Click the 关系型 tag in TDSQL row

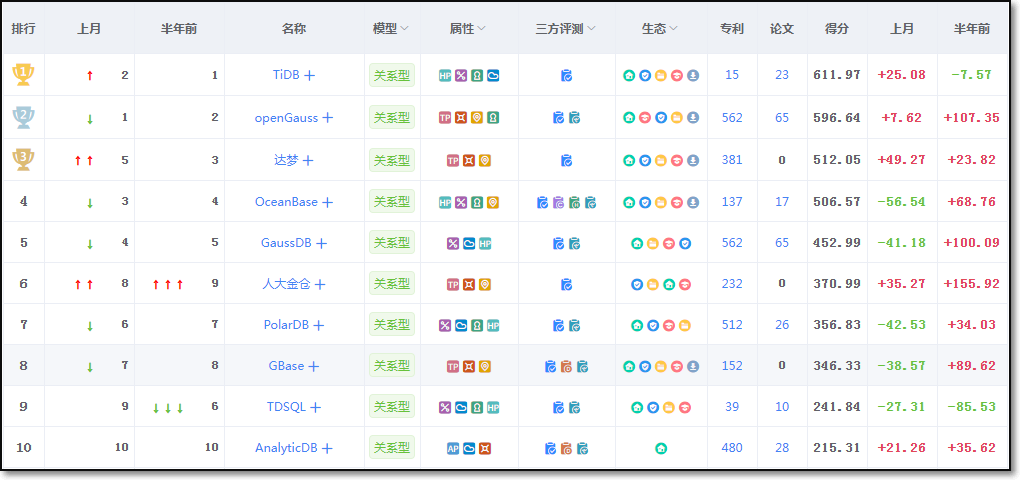pyautogui.click(x=392, y=407)
